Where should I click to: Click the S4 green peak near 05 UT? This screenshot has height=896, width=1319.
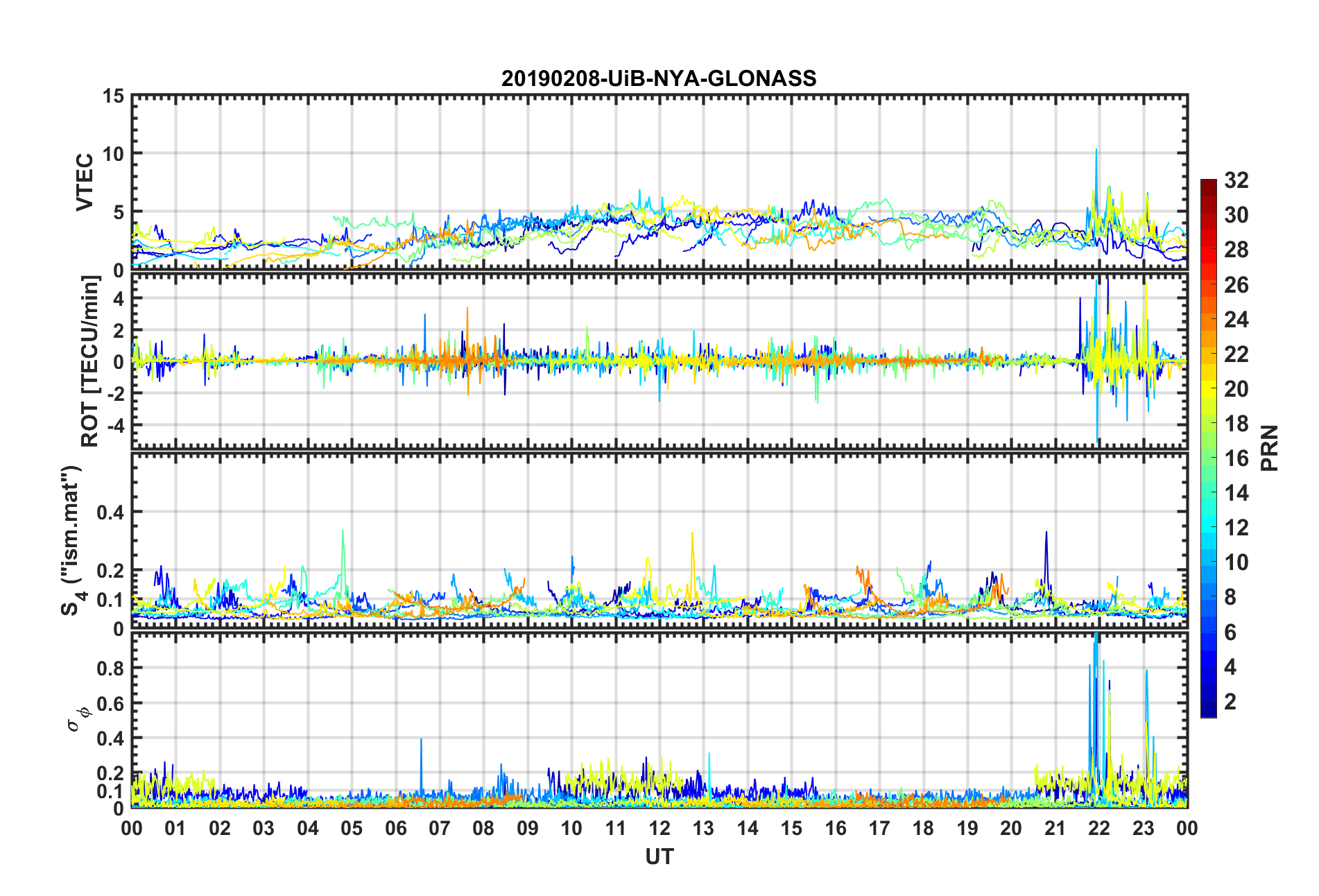pos(343,533)
